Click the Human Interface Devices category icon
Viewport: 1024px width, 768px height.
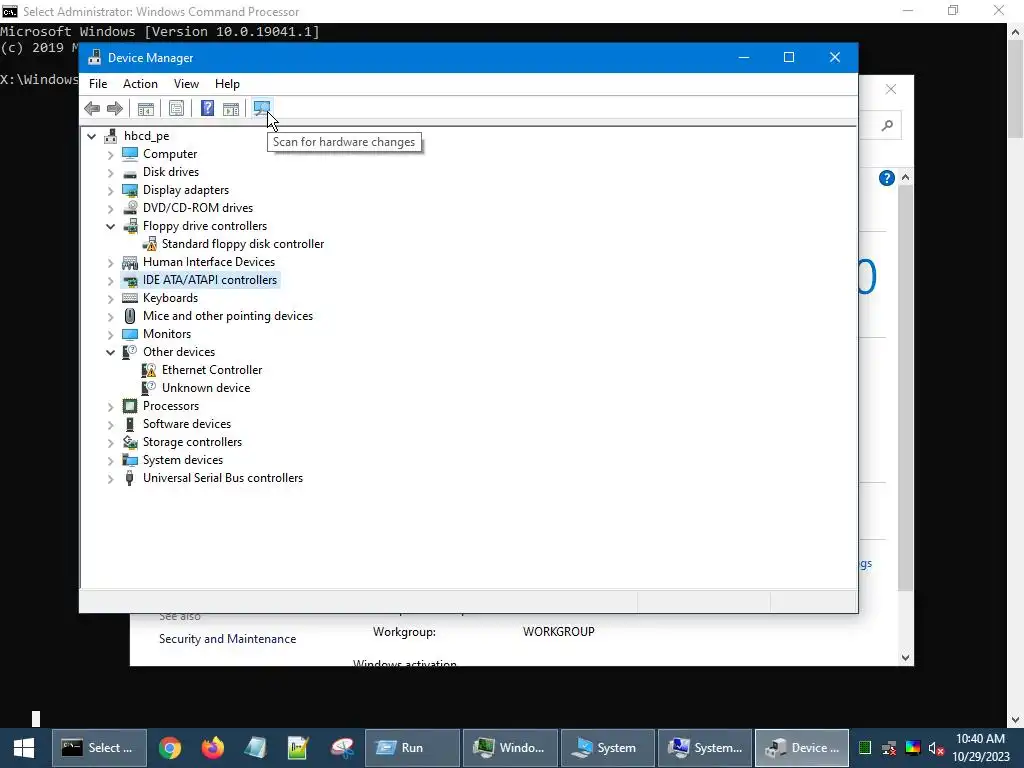coord(130,262)
